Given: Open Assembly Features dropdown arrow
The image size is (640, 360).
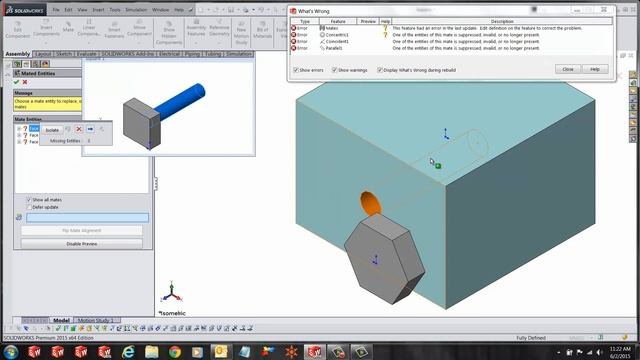Looking at the screenshot, I should coord(196,42).
